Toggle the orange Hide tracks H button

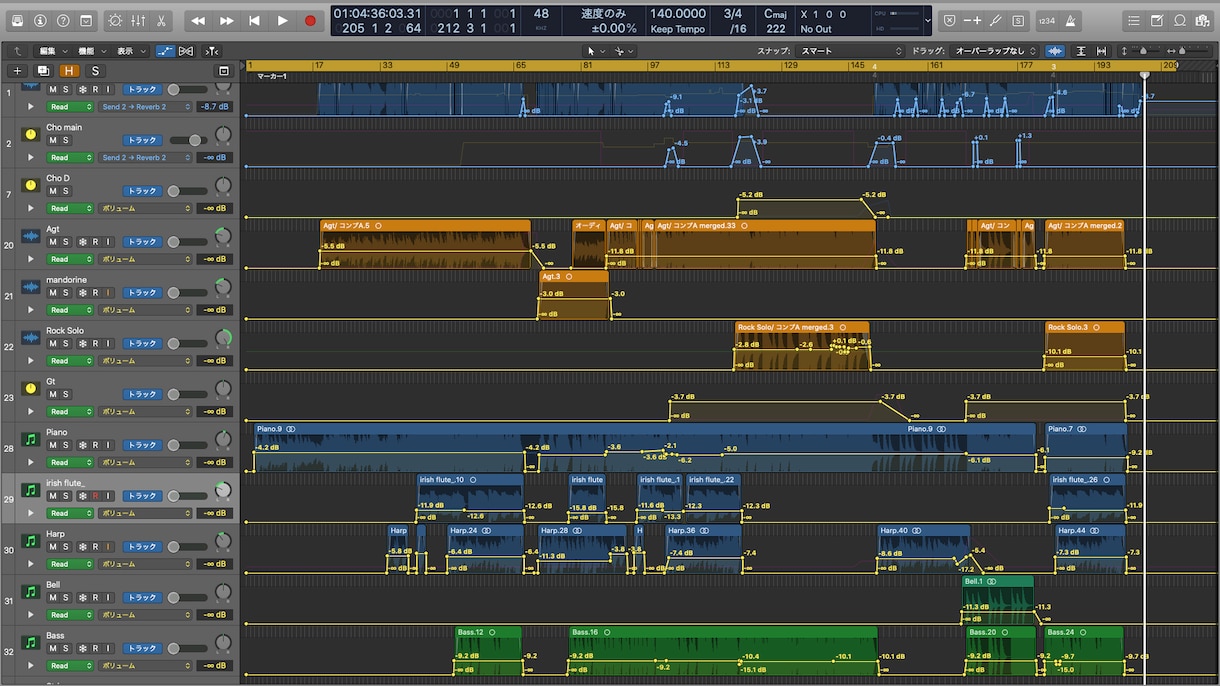[69, 70]
